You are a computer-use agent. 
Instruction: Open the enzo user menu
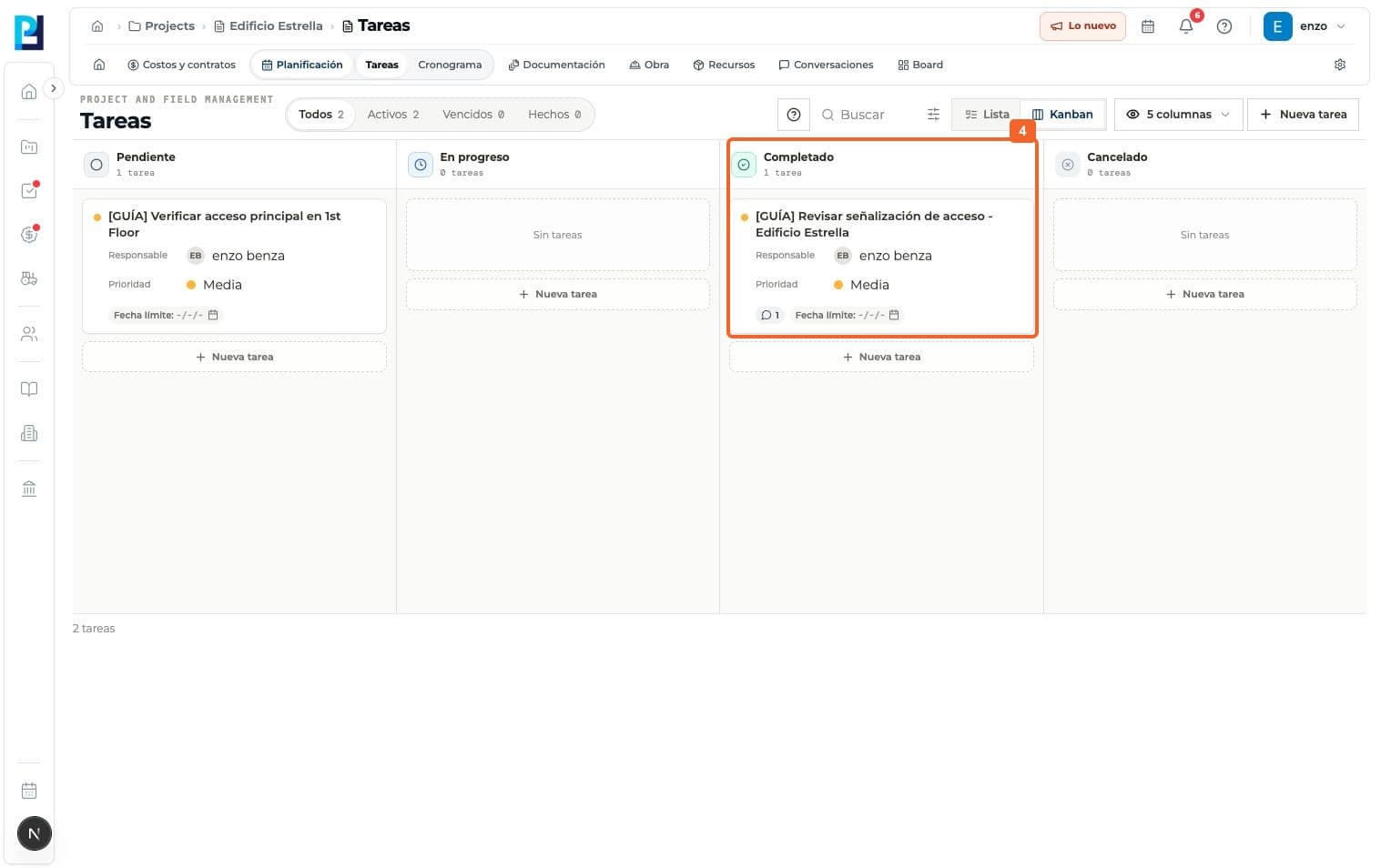tap(1305, 26)
